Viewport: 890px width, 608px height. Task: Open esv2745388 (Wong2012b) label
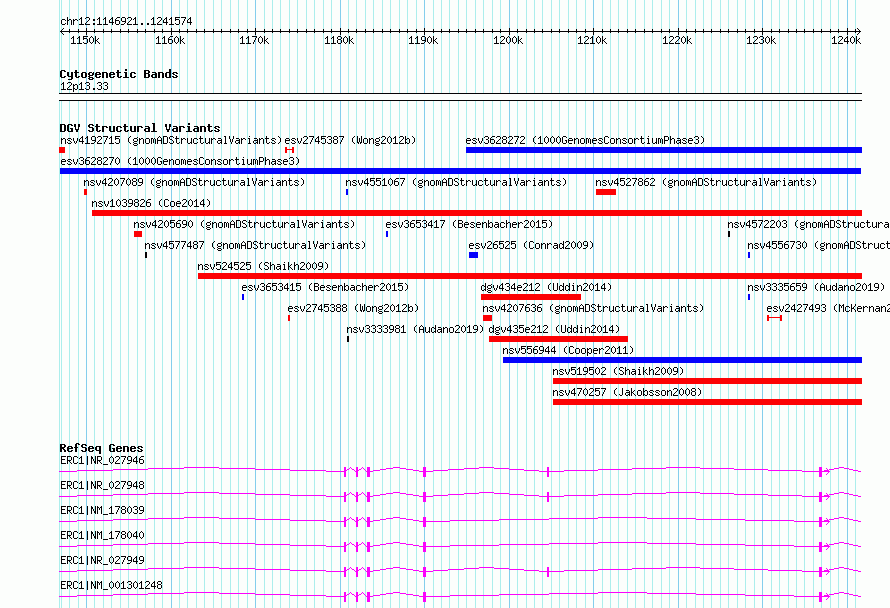point(353,308)
